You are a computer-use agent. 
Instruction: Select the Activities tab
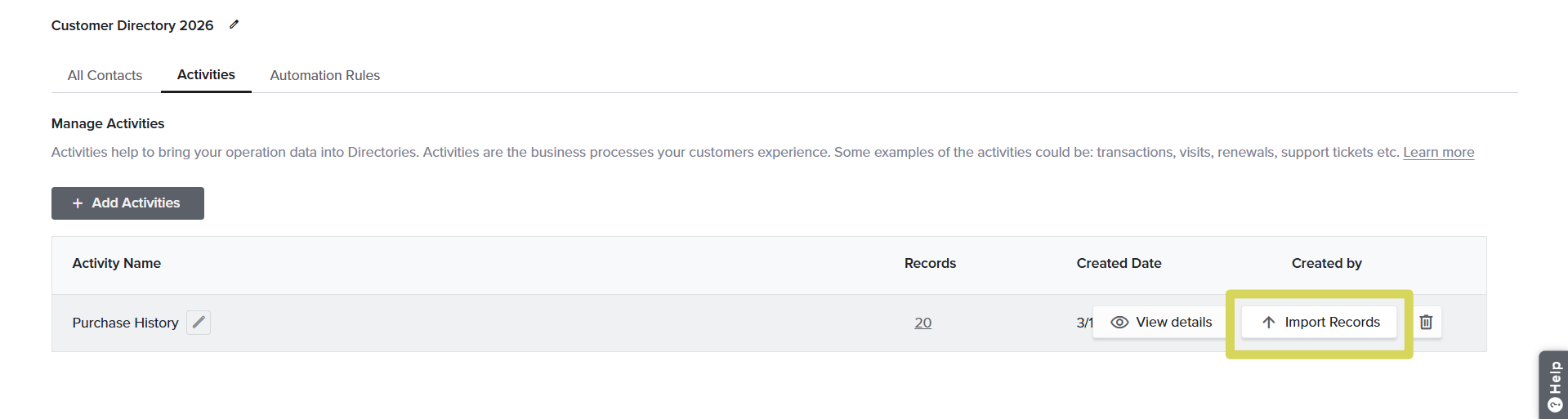pos(206,75)
